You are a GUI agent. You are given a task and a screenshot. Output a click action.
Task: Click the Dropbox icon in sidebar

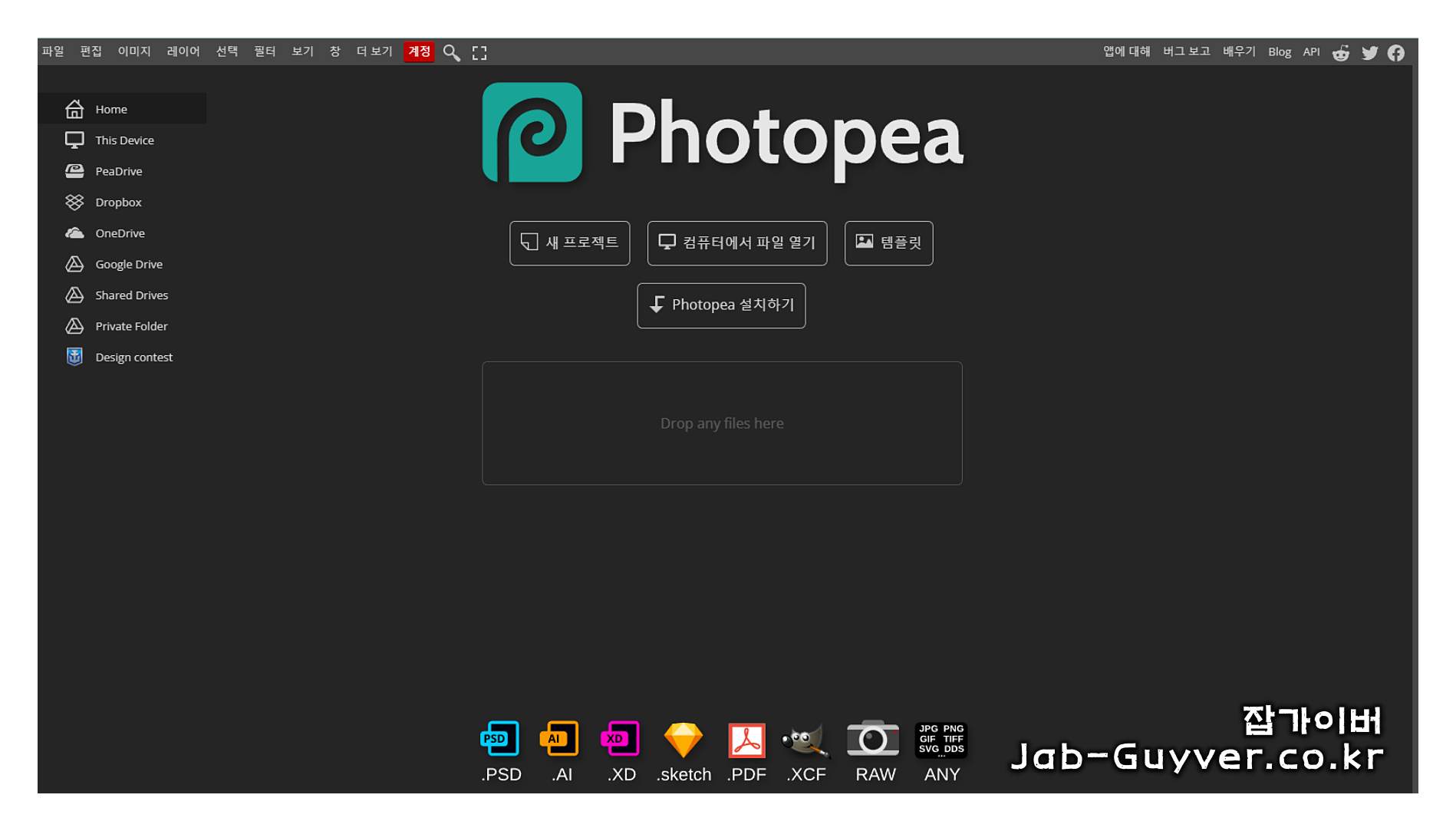pos(74,202)
